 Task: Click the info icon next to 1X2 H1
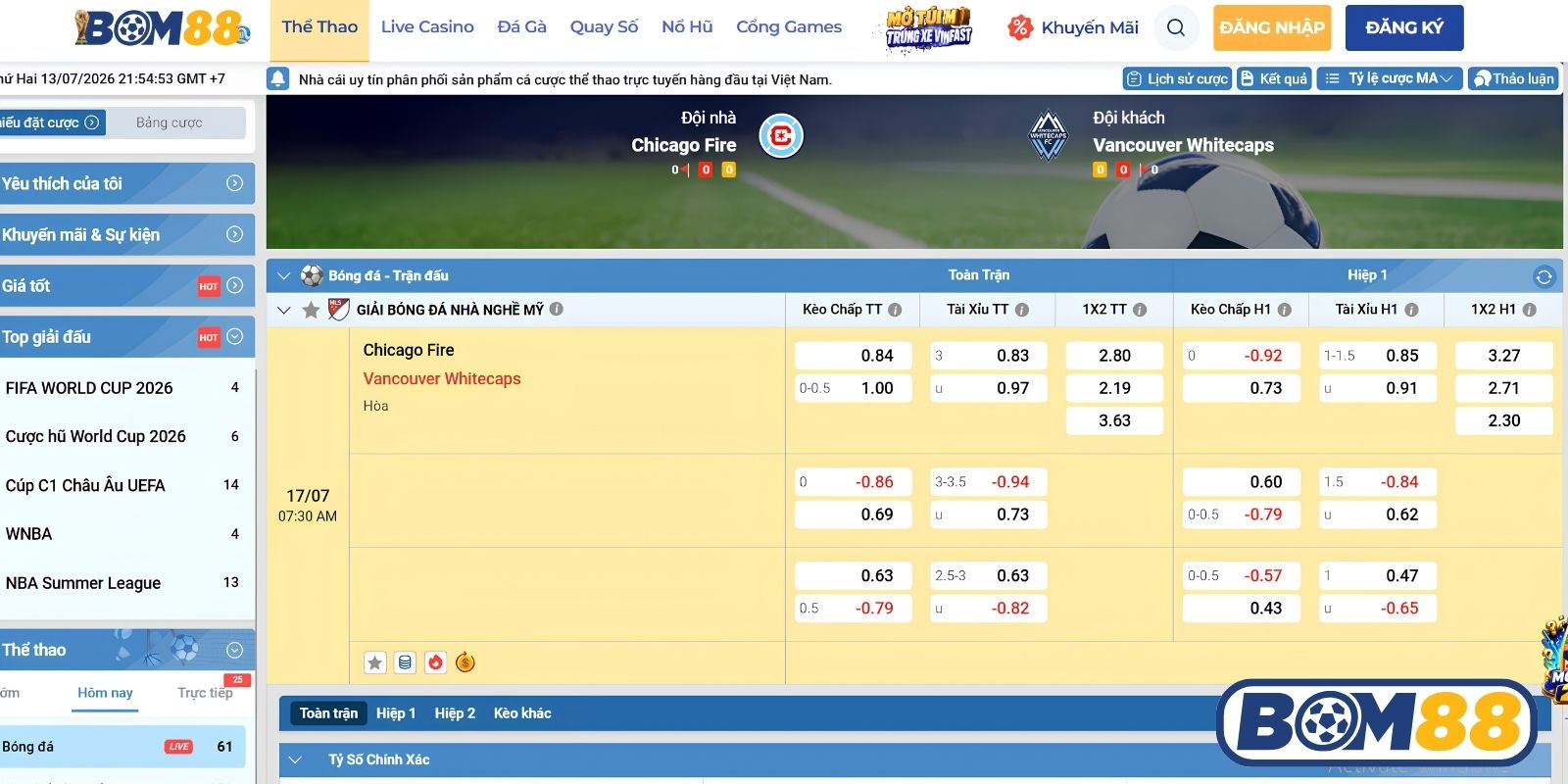tap(1530, 310)
